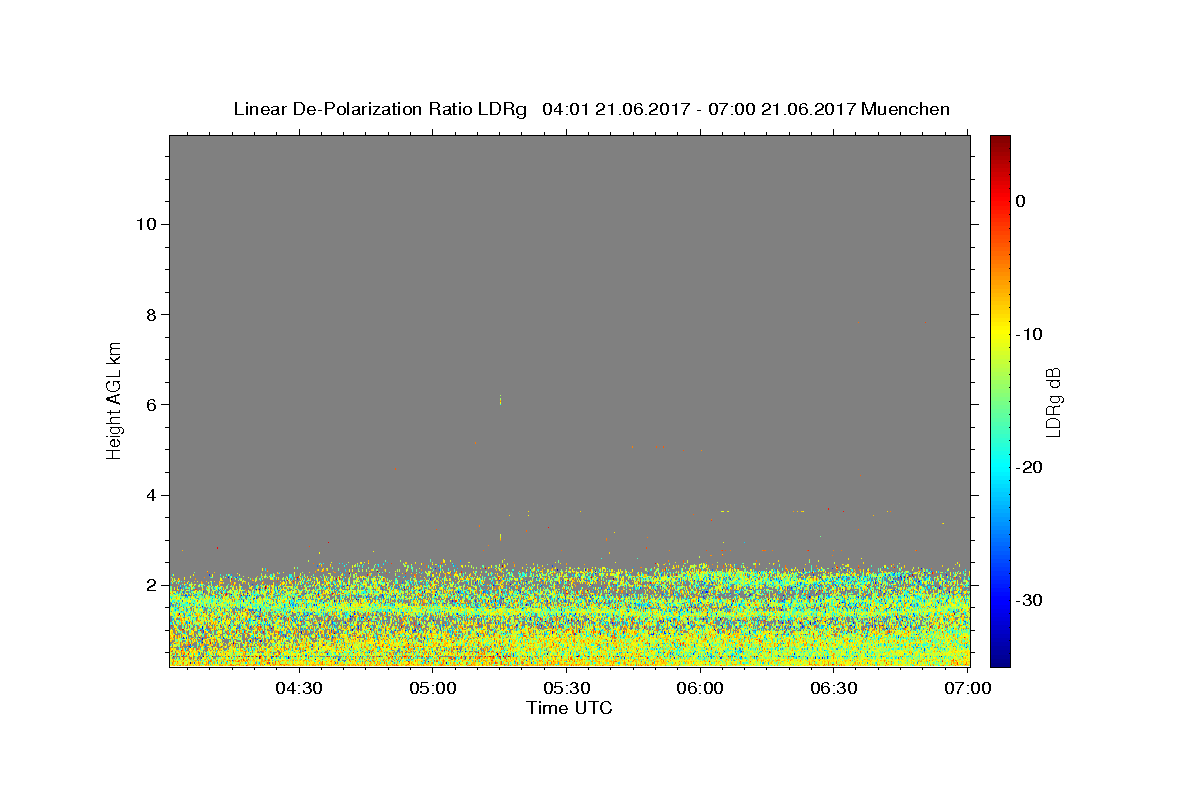Viewport: 1200px width, 800px height.
Task: Click the 05:00 time tick label
Action: 433,689
